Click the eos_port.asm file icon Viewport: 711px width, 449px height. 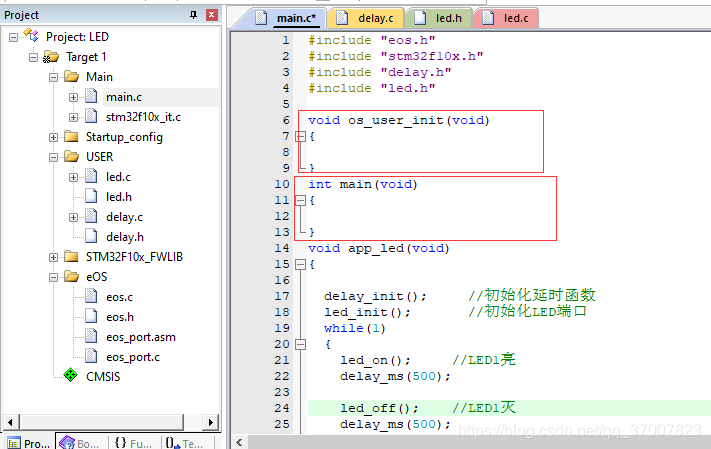(92, 337)
